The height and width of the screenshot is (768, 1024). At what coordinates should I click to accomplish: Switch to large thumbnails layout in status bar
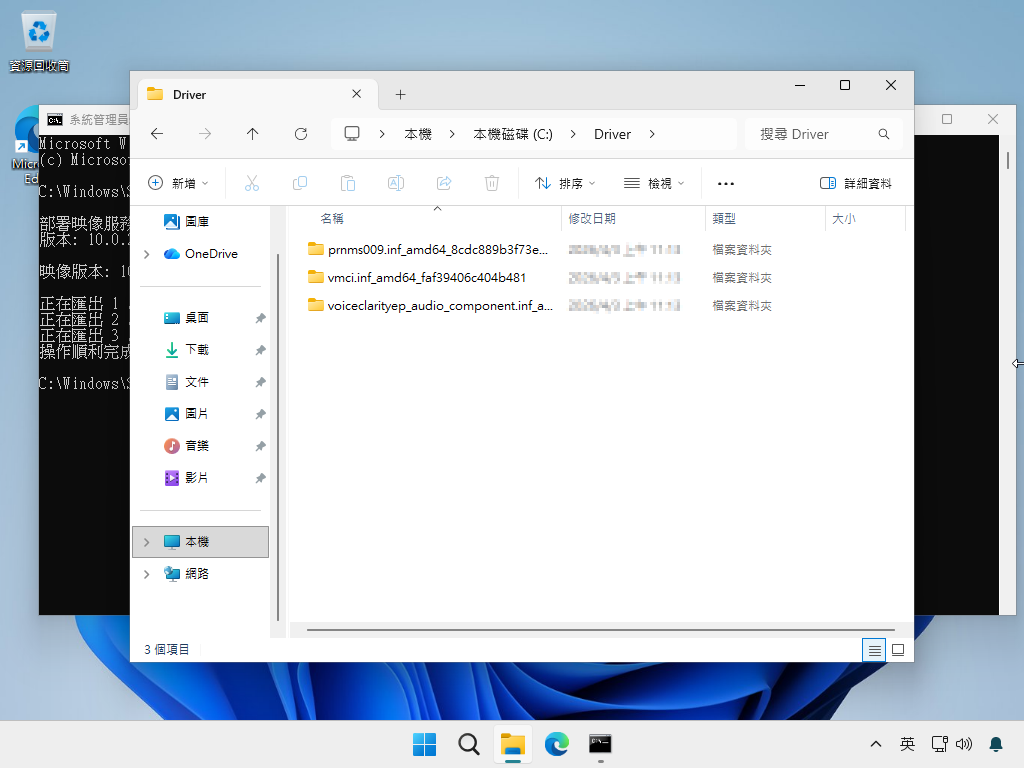pos(897,649)
